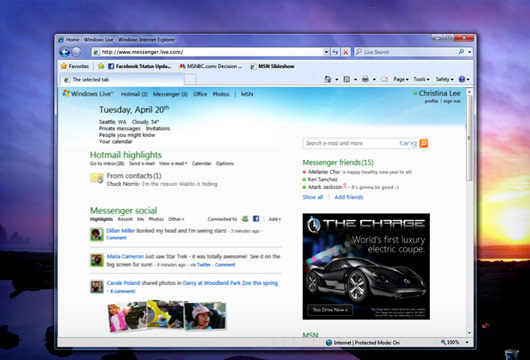Click the sign out link
Viewport: 530px width, 360px height.
tap(452, 101)
